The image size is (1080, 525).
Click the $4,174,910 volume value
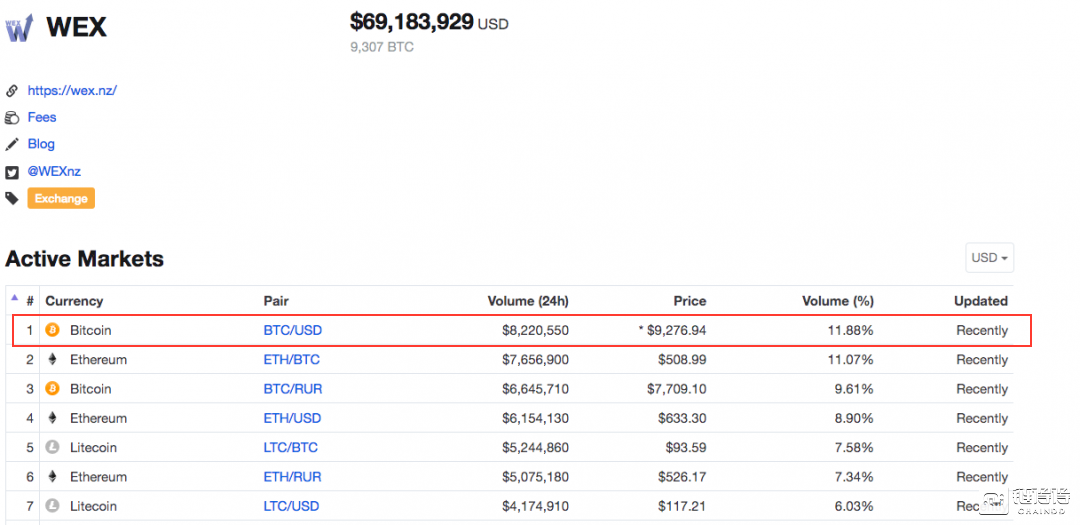[535, 506]
